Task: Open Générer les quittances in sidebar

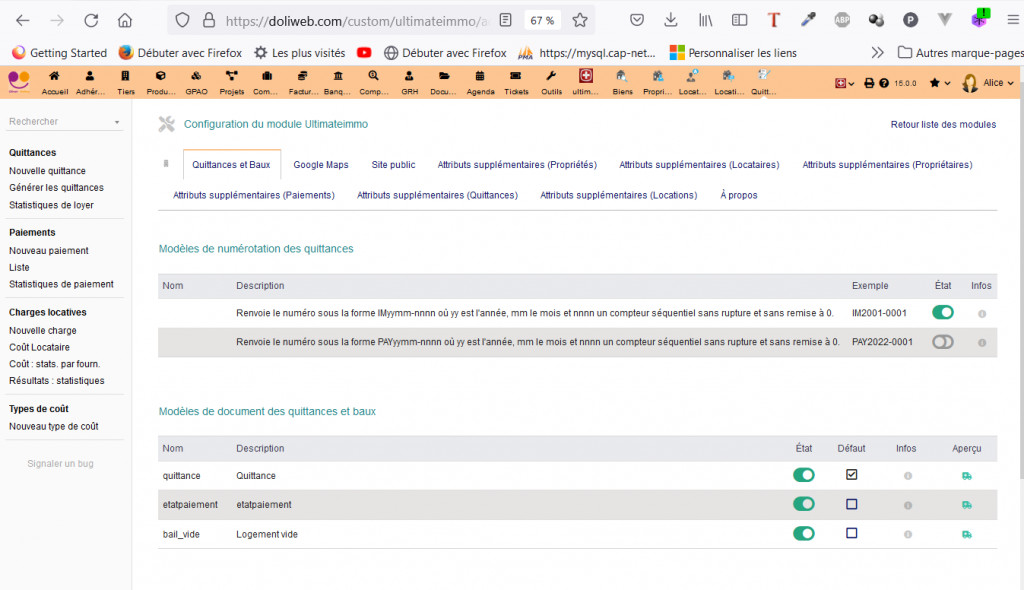Action: coord(56,188)
